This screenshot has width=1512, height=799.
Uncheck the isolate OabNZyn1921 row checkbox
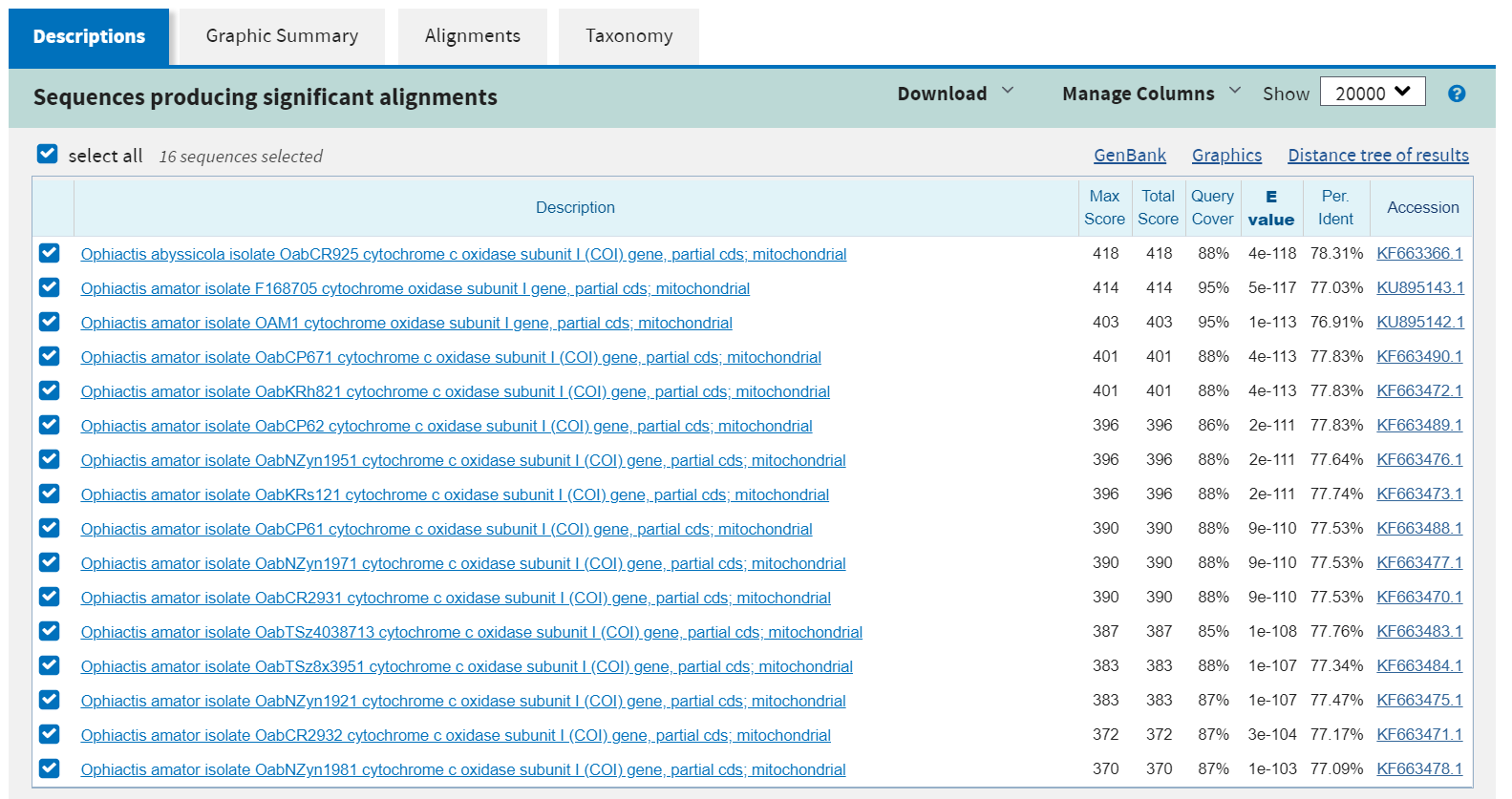click(x=50, y=700)
